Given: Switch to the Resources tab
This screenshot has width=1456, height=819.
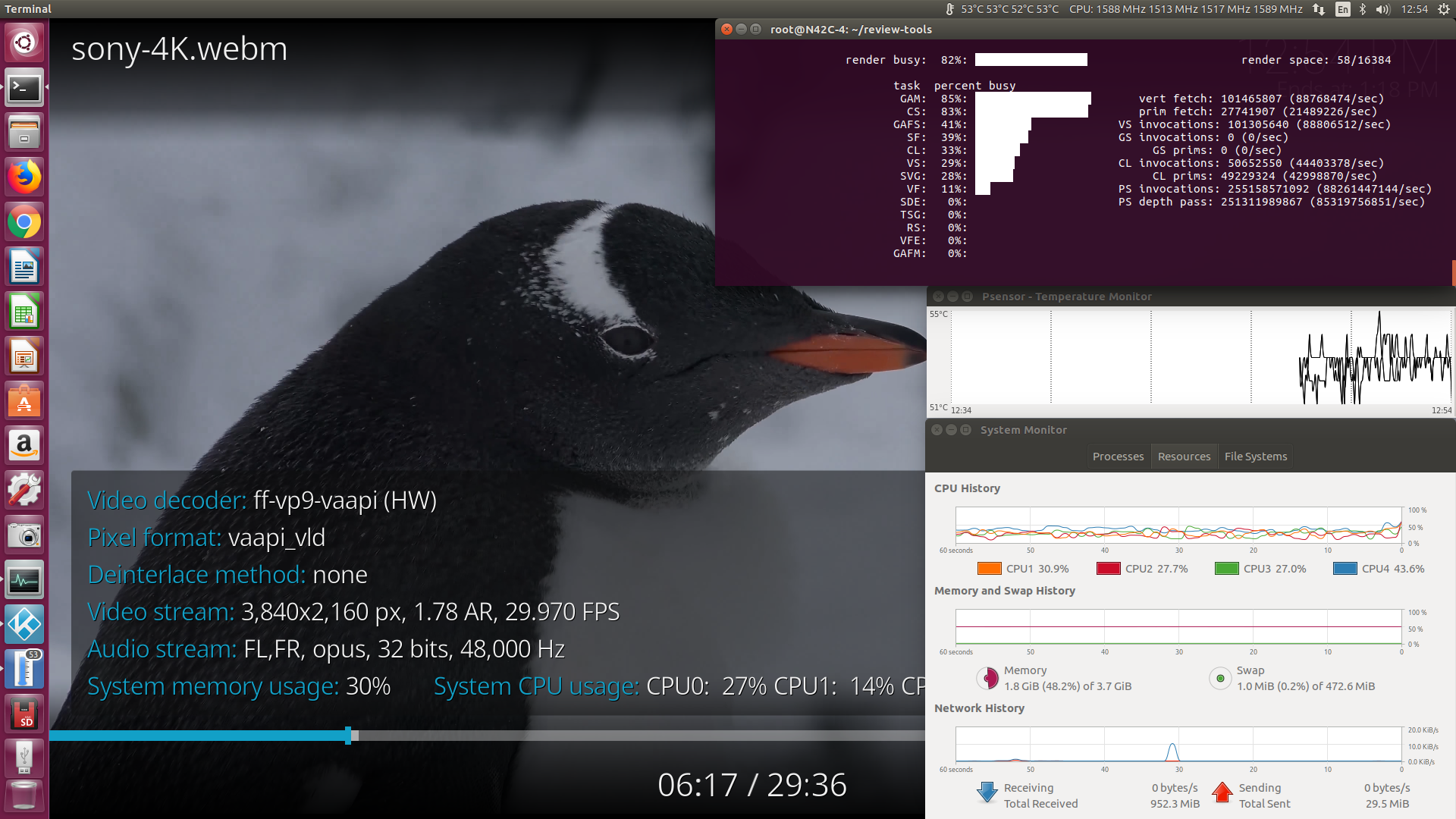Looking at the screenshot, I should [x=1184, y=457].
